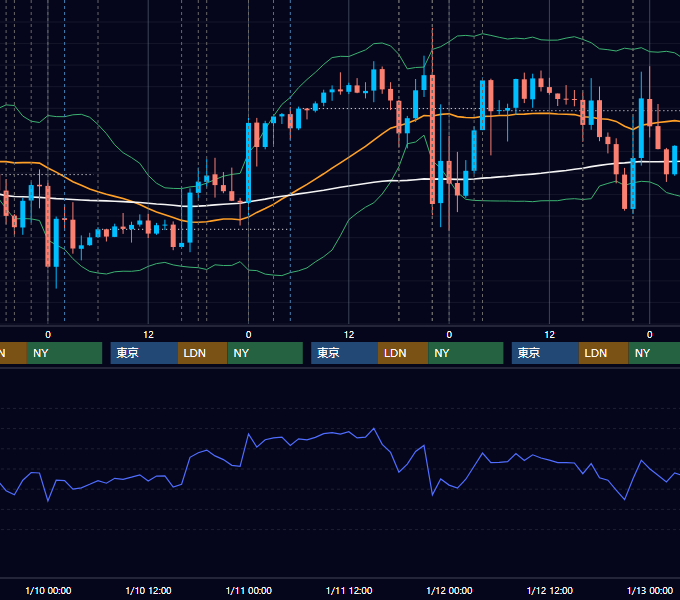Click the 1/11 12:00 date label

click(x=349, y=590)
